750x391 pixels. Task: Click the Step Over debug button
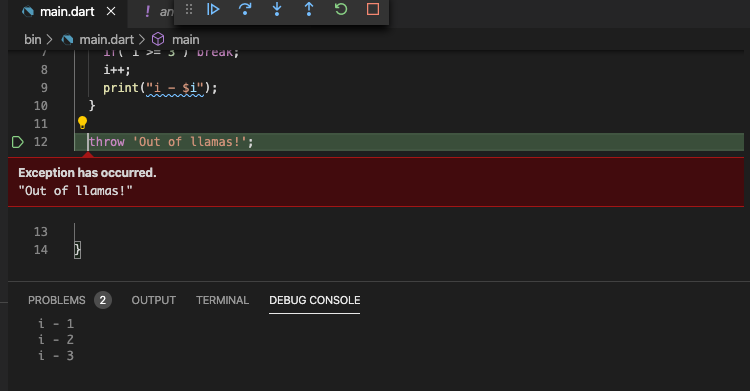245,9
